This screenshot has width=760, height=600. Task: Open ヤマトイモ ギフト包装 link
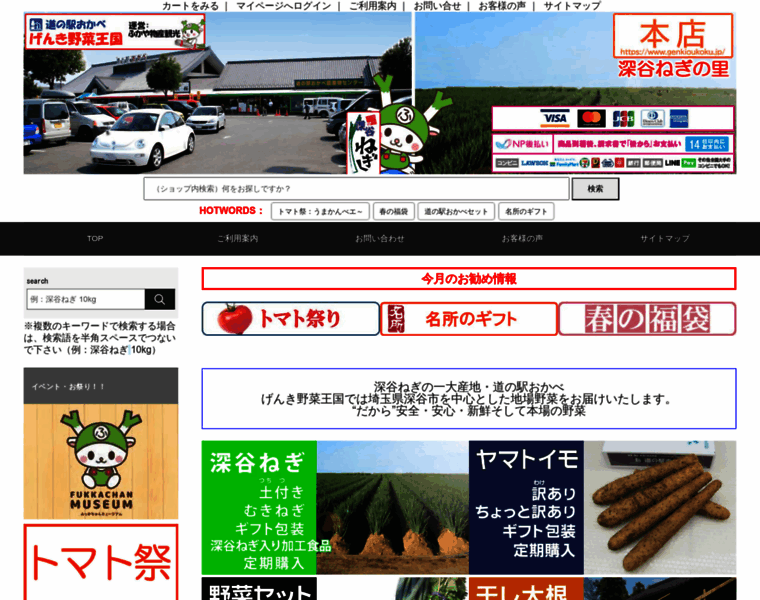pos(539,531)
